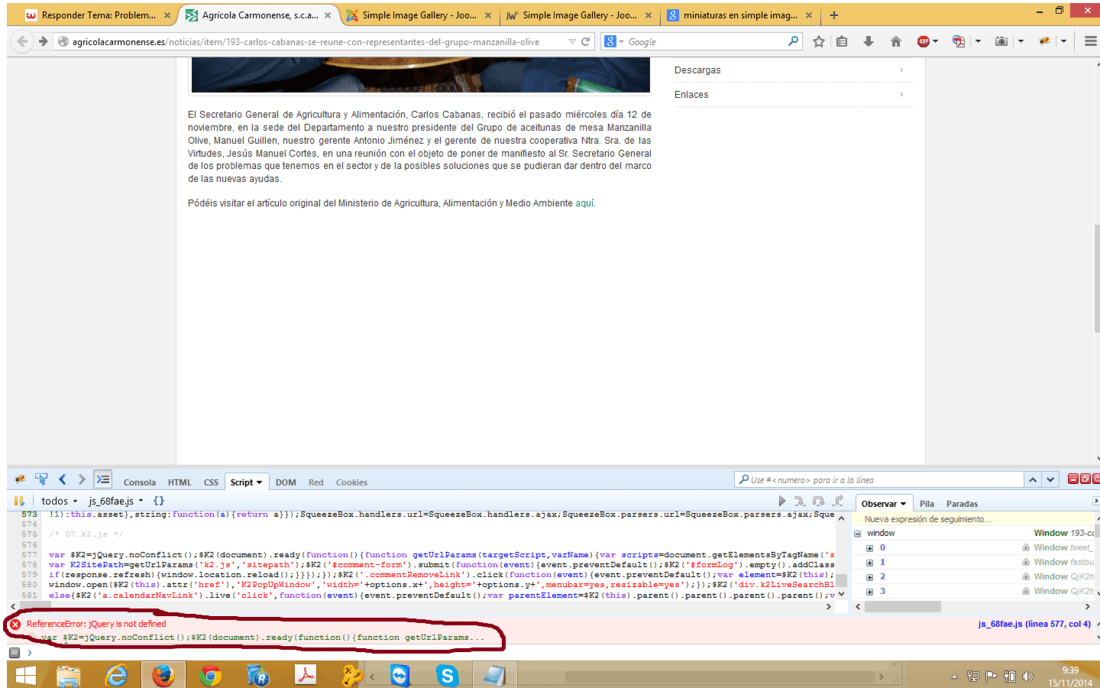Follow the 'aquí' link in the article
This screenshot has height=688, width=1100.
[584, 203]
